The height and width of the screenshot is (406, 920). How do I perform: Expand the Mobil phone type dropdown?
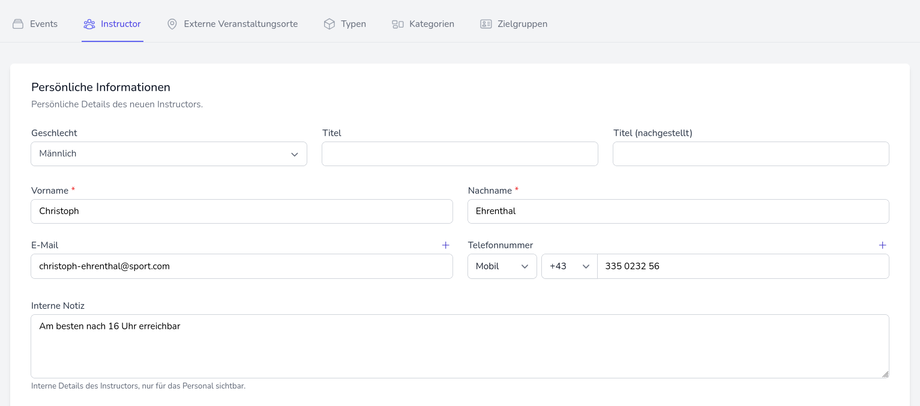click(x=502, y=266)
